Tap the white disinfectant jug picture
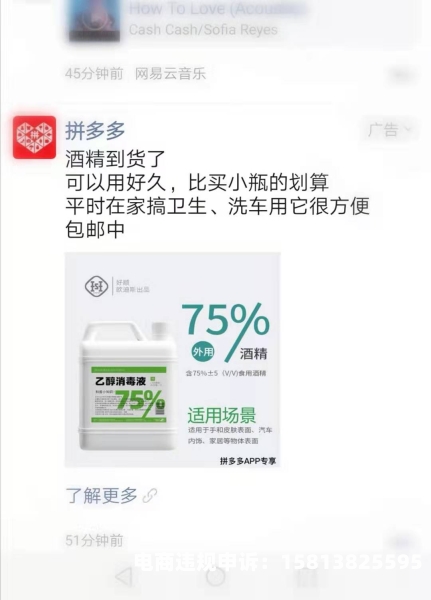This screenshot has width=431, height=600. [128, 386]
